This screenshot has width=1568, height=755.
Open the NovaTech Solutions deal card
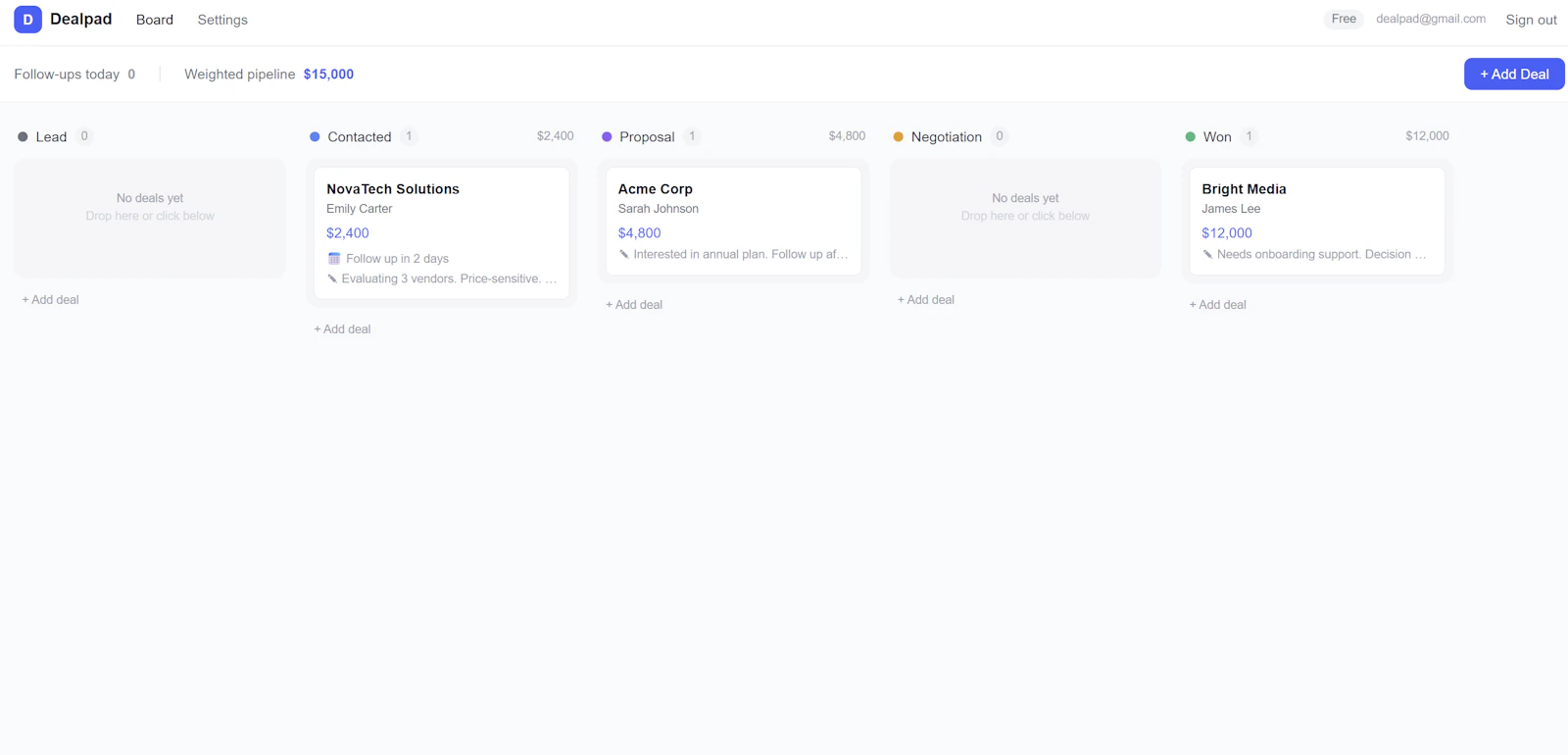click(x=442, y=233)
